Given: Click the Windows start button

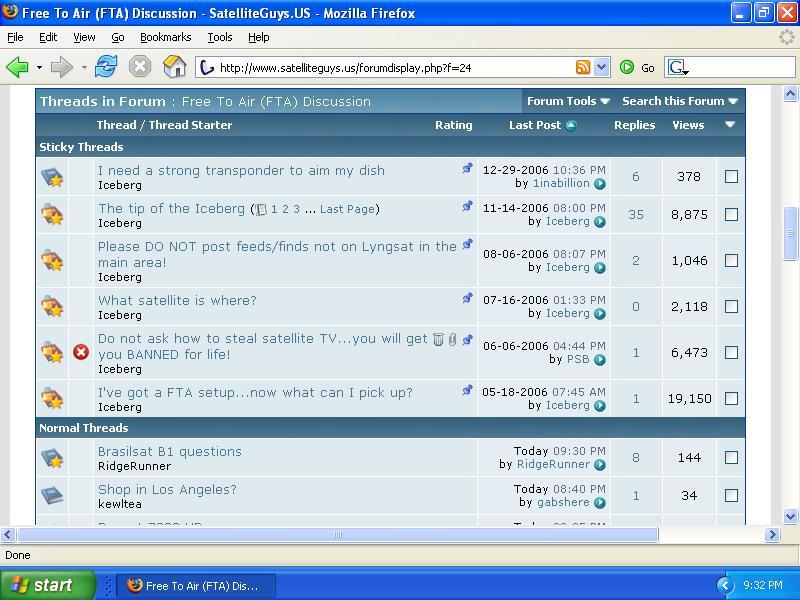Looking at the screenshot, I should (x=47, y=585).
